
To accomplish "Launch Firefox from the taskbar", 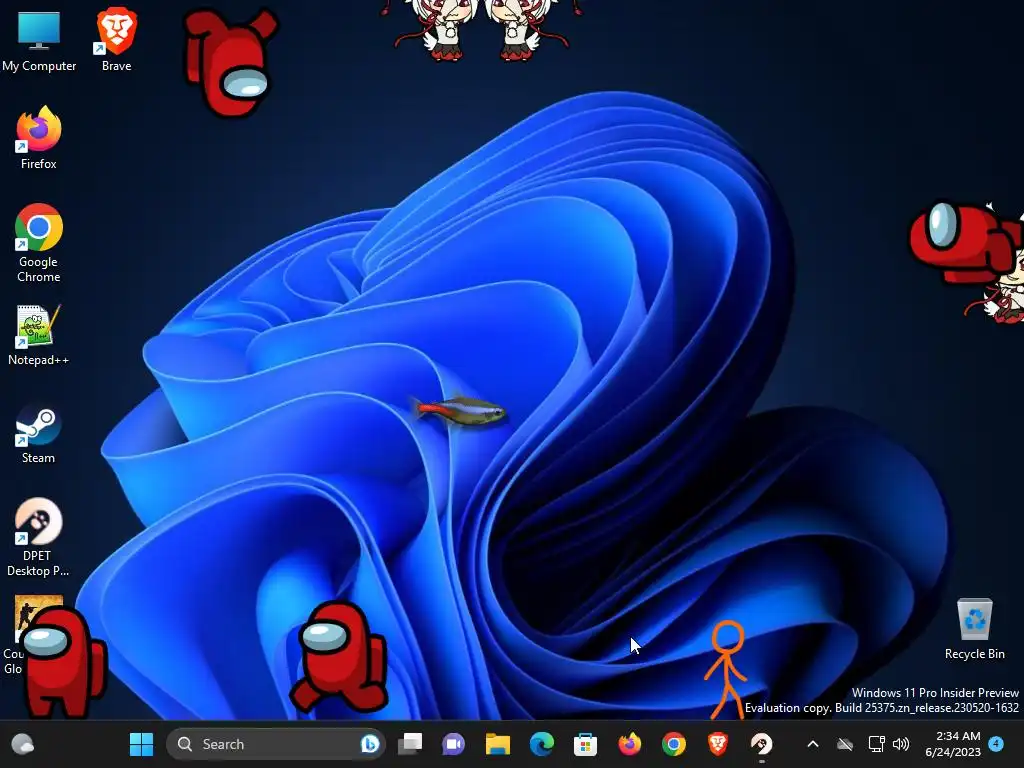I will click(x=630, y=744).
